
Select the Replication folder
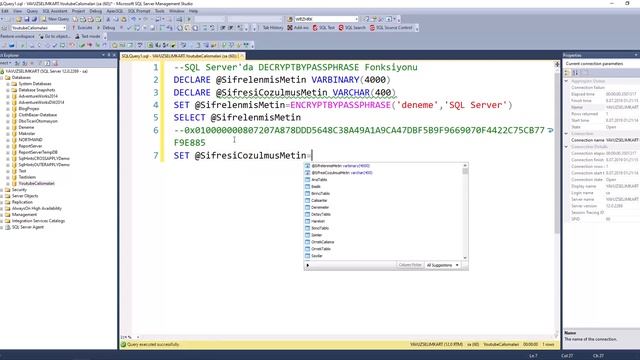coord(22,202)
